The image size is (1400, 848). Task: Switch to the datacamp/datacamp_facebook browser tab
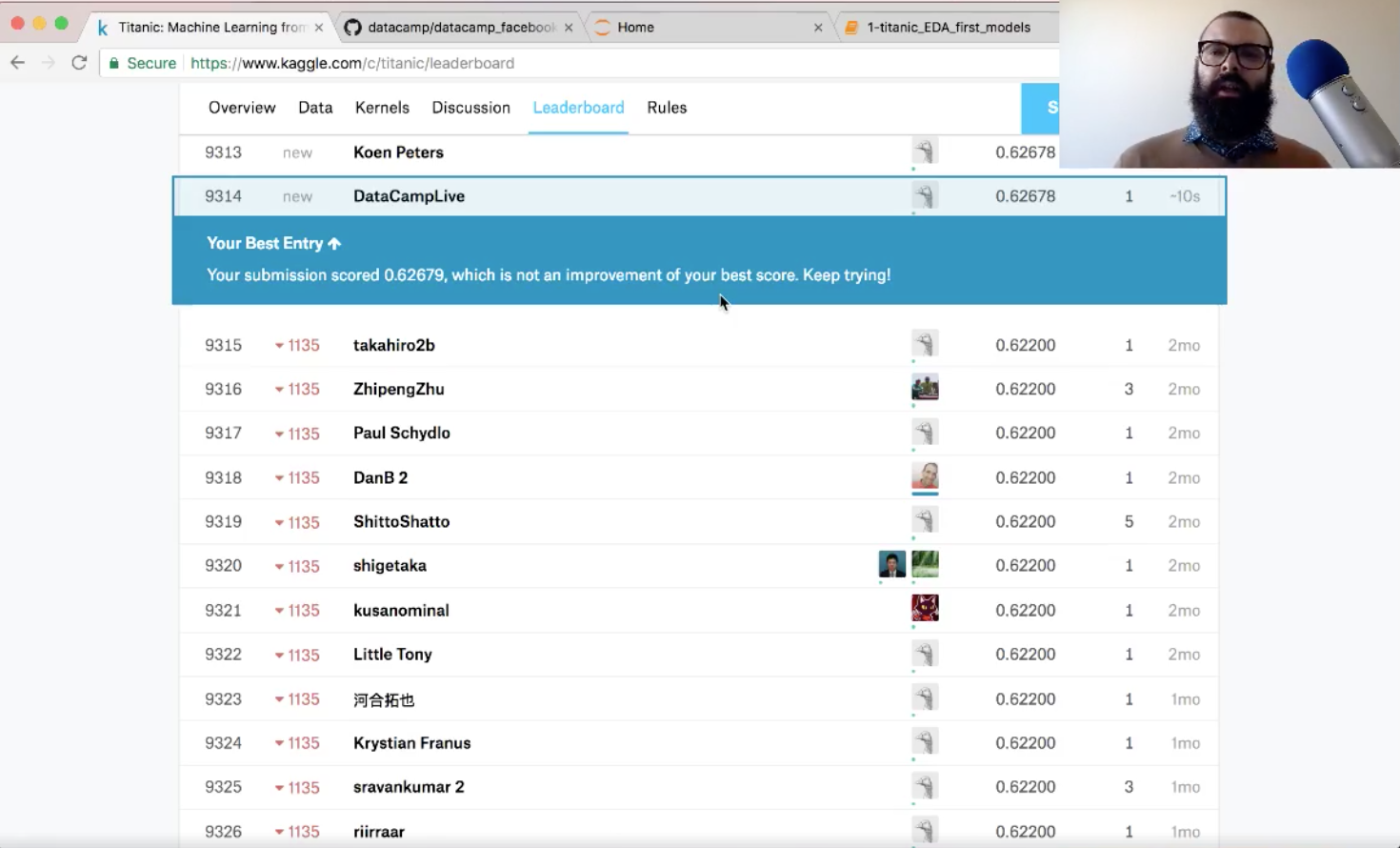(x=460, y=28)
